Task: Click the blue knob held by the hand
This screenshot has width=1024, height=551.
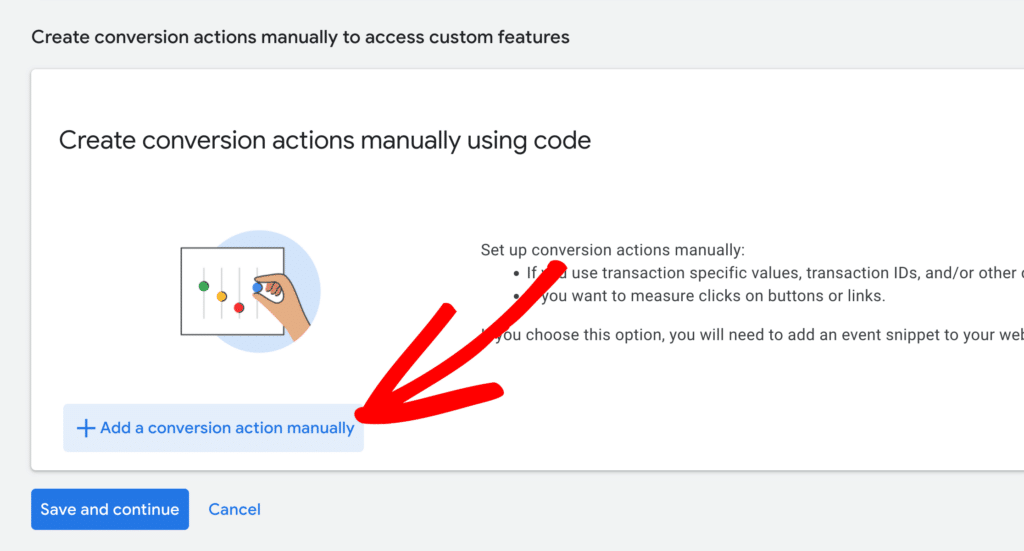Action: click(258, 287)
